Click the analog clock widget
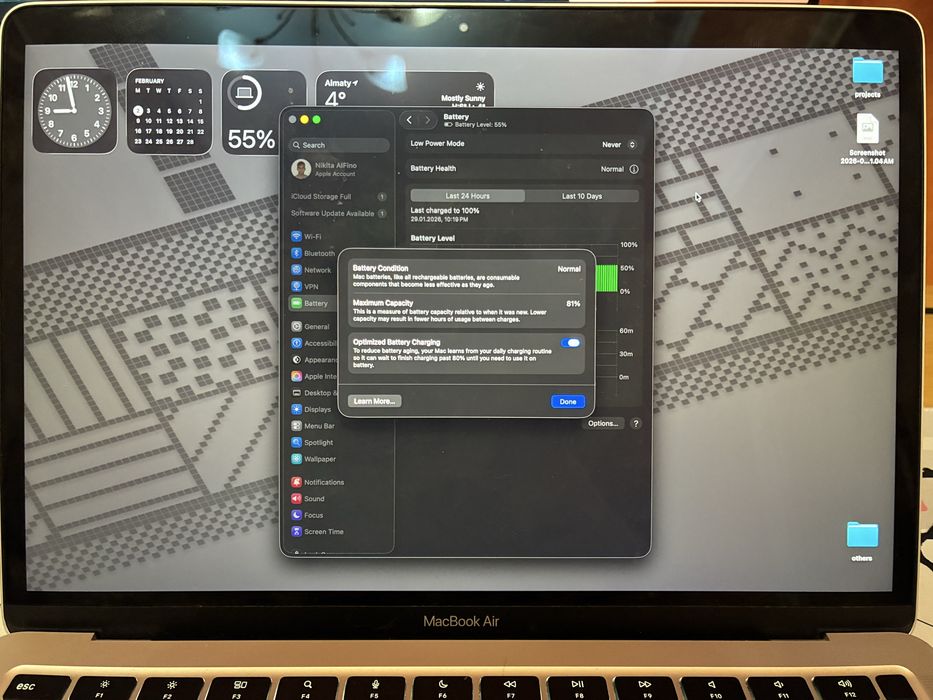 (x=74, y=111)
